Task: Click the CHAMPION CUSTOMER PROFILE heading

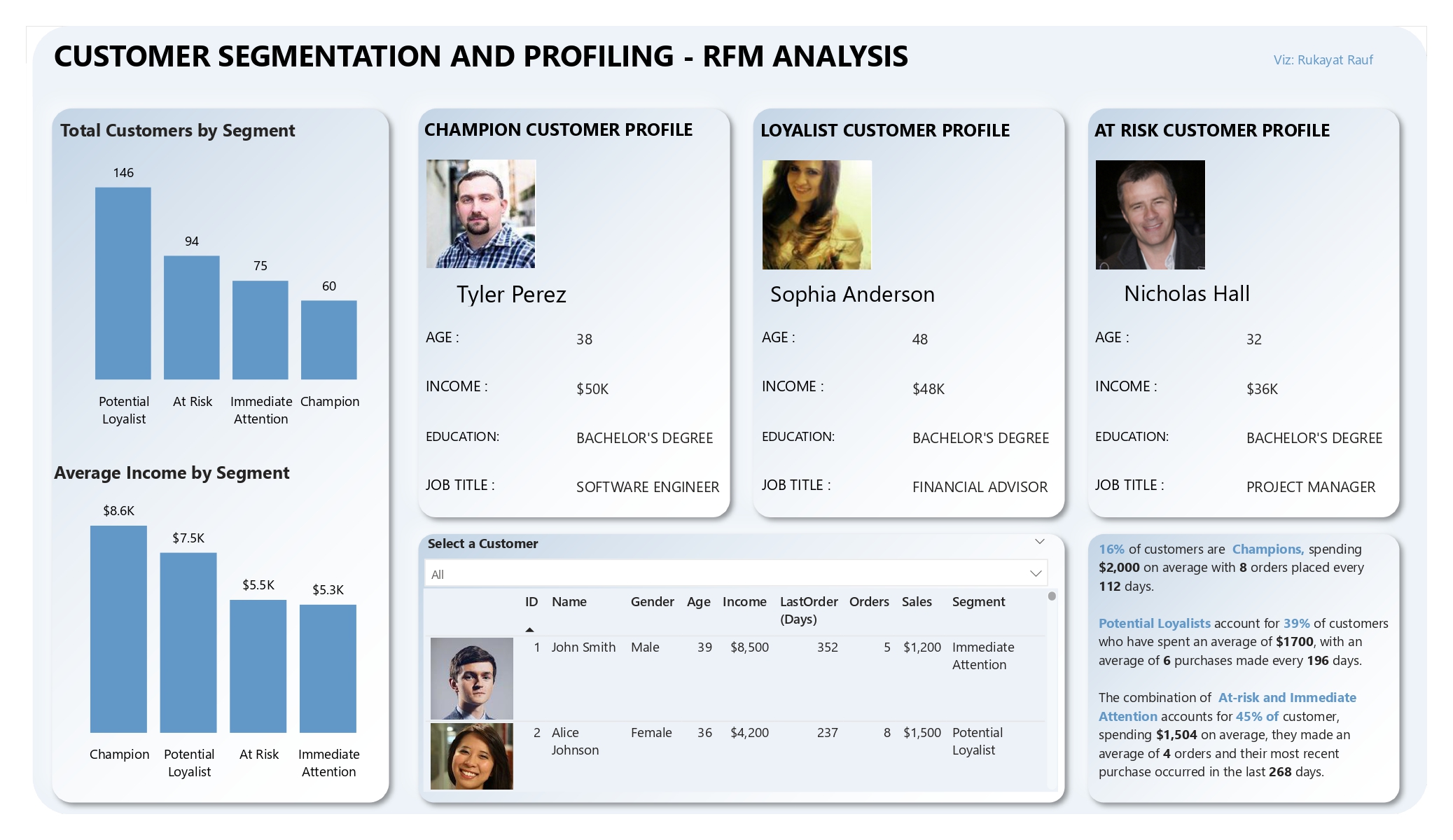Action: pyautogui.click(x=558, y=130)
